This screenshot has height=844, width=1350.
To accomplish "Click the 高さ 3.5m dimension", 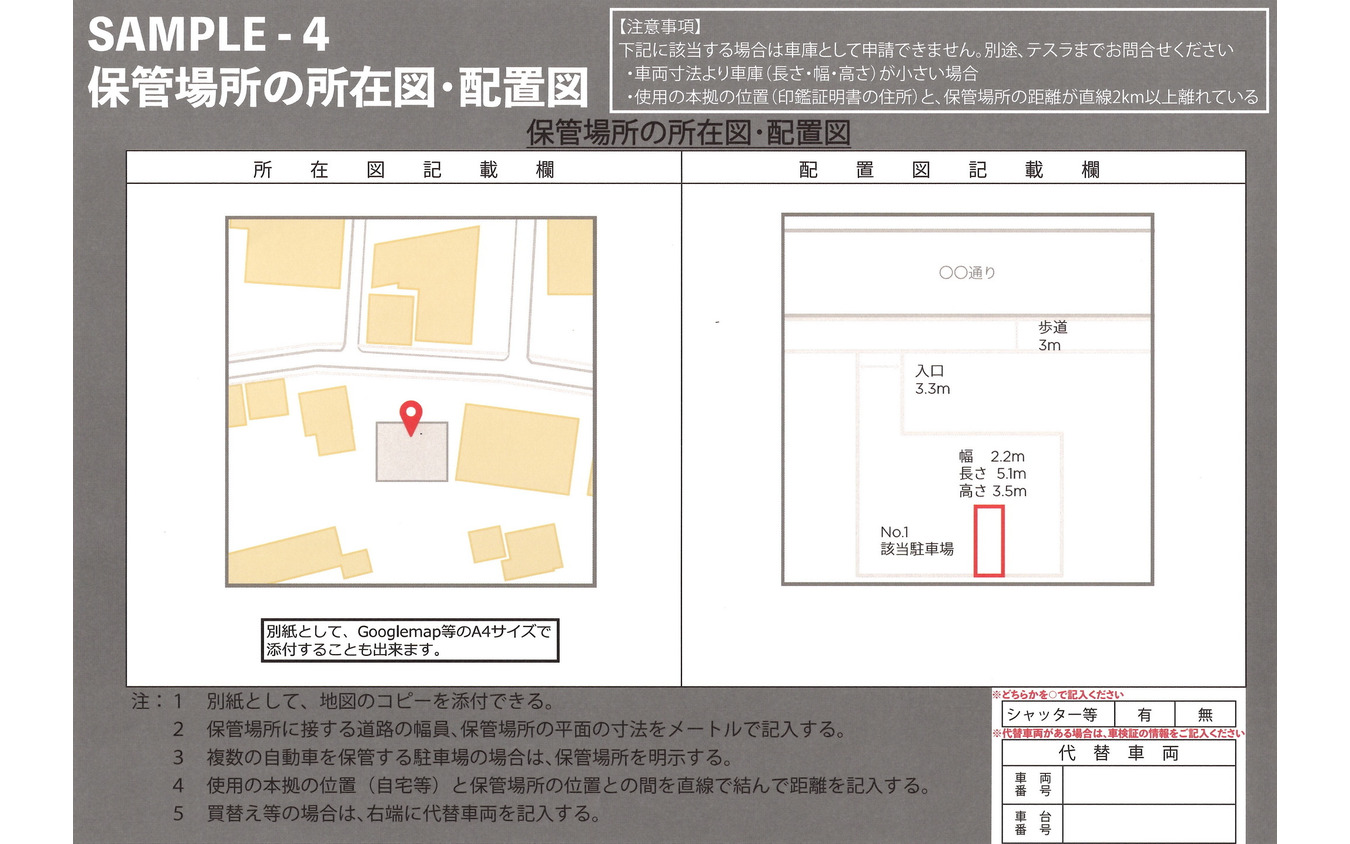I will [x=992, y=491].
